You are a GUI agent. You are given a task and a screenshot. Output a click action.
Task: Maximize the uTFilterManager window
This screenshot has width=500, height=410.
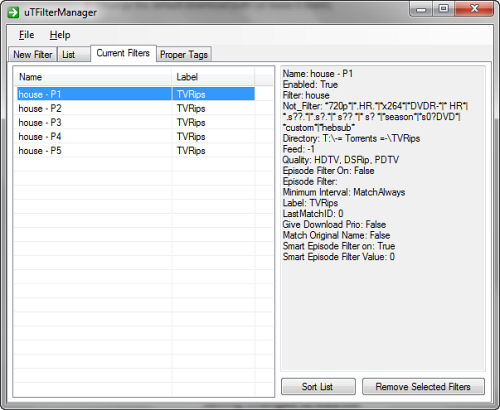point(443,9)
